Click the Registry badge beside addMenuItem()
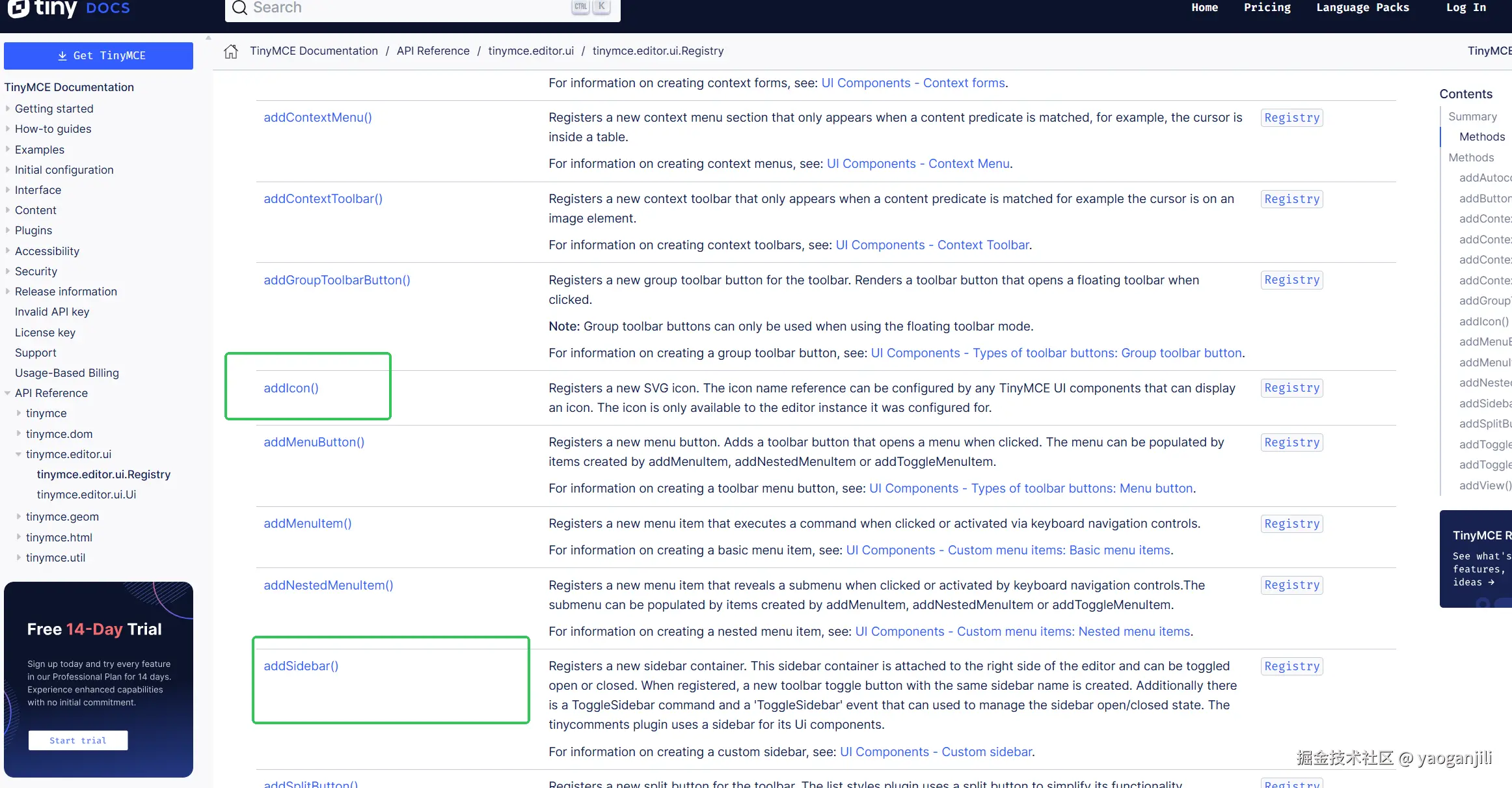Screen dimensions: 1512x788 pos(1291,524)
